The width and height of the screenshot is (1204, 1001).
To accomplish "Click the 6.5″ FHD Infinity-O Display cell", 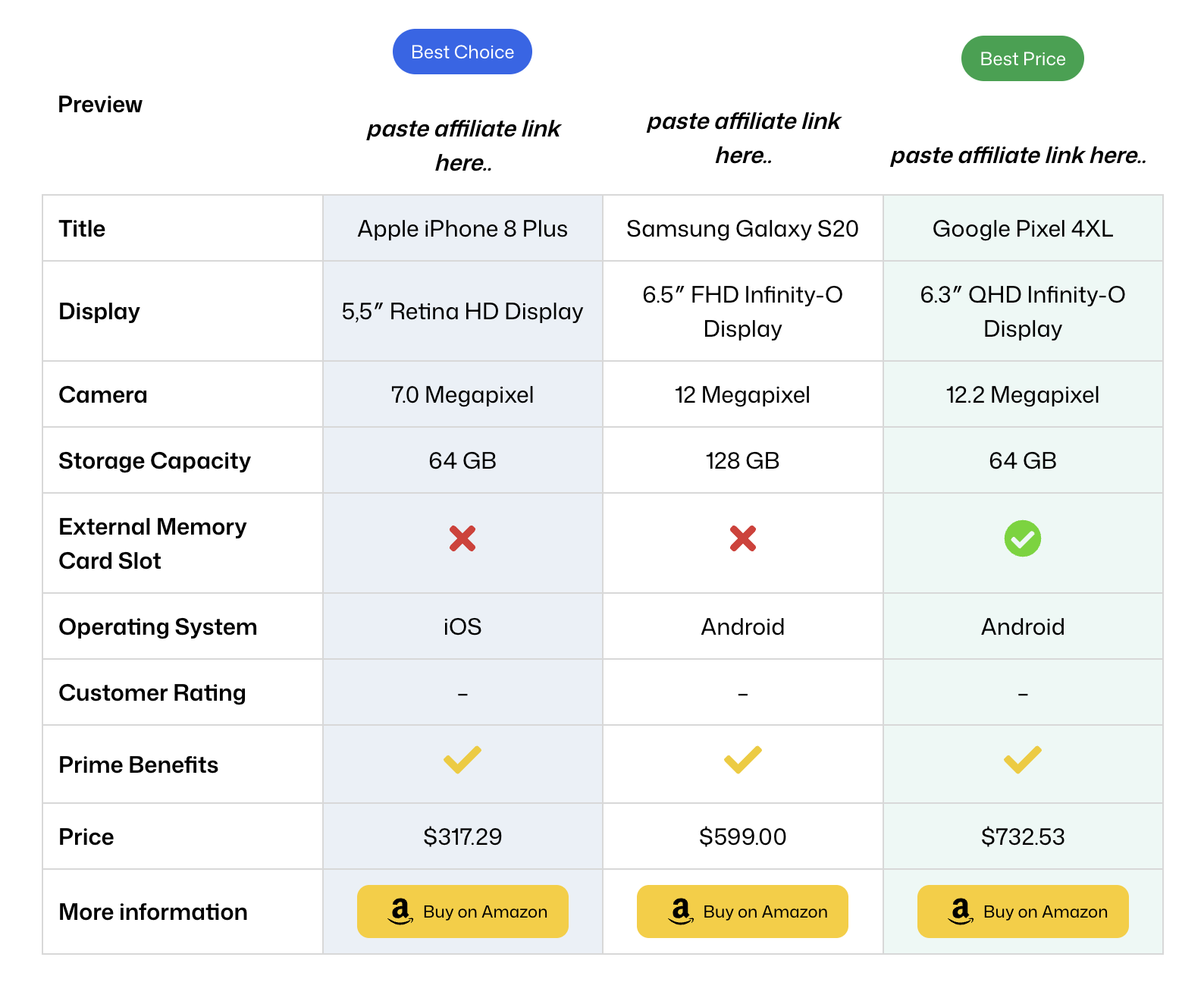I will click(x=743, y=312).
